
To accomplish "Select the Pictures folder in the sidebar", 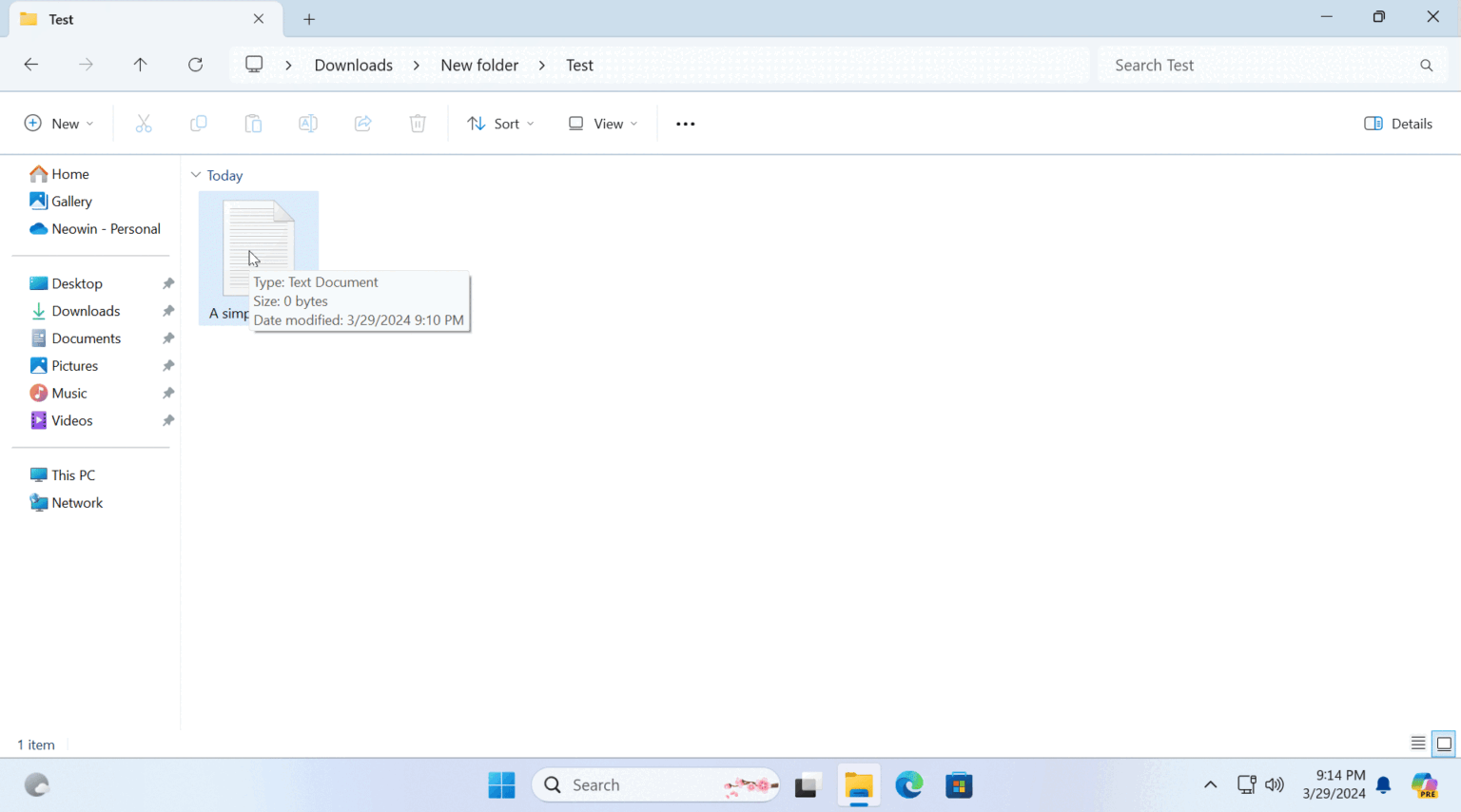I will click(75, 365).
